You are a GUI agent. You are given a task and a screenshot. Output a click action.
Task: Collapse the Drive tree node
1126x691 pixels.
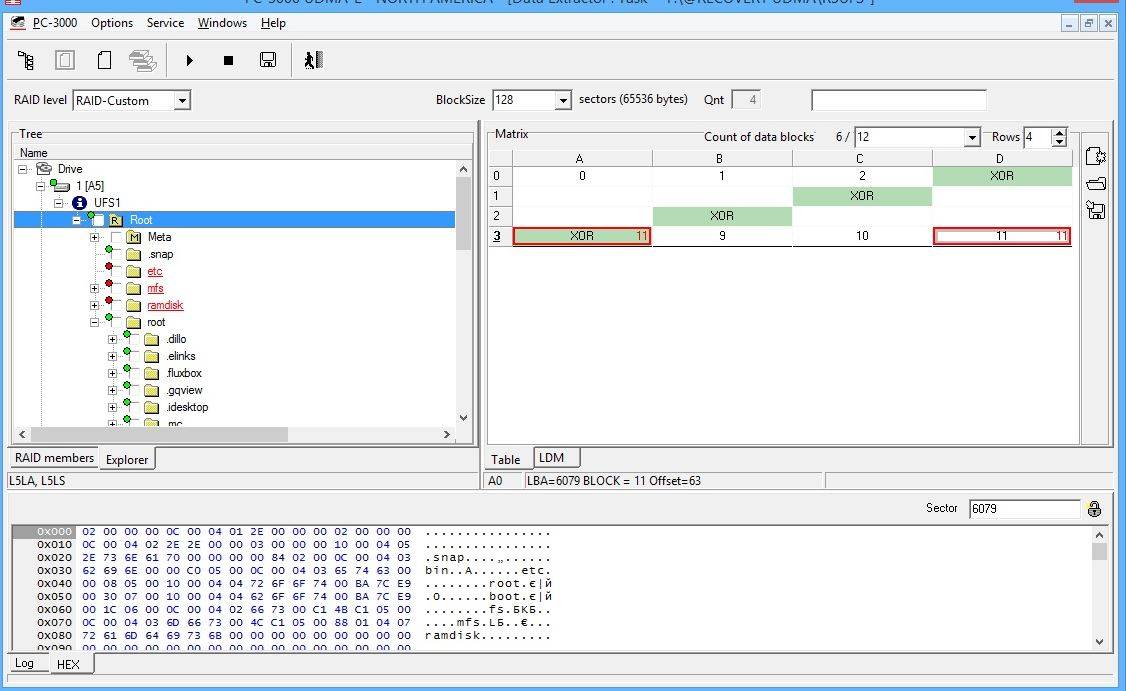point(23,169)
